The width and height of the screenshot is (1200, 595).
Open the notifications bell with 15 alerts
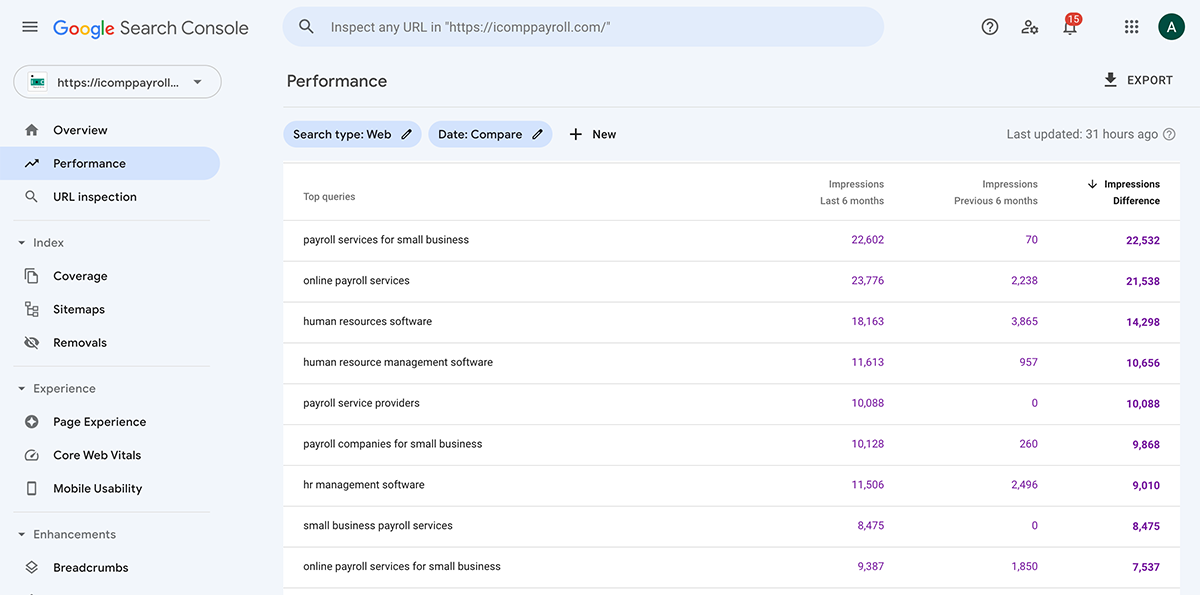[1069, 27]
